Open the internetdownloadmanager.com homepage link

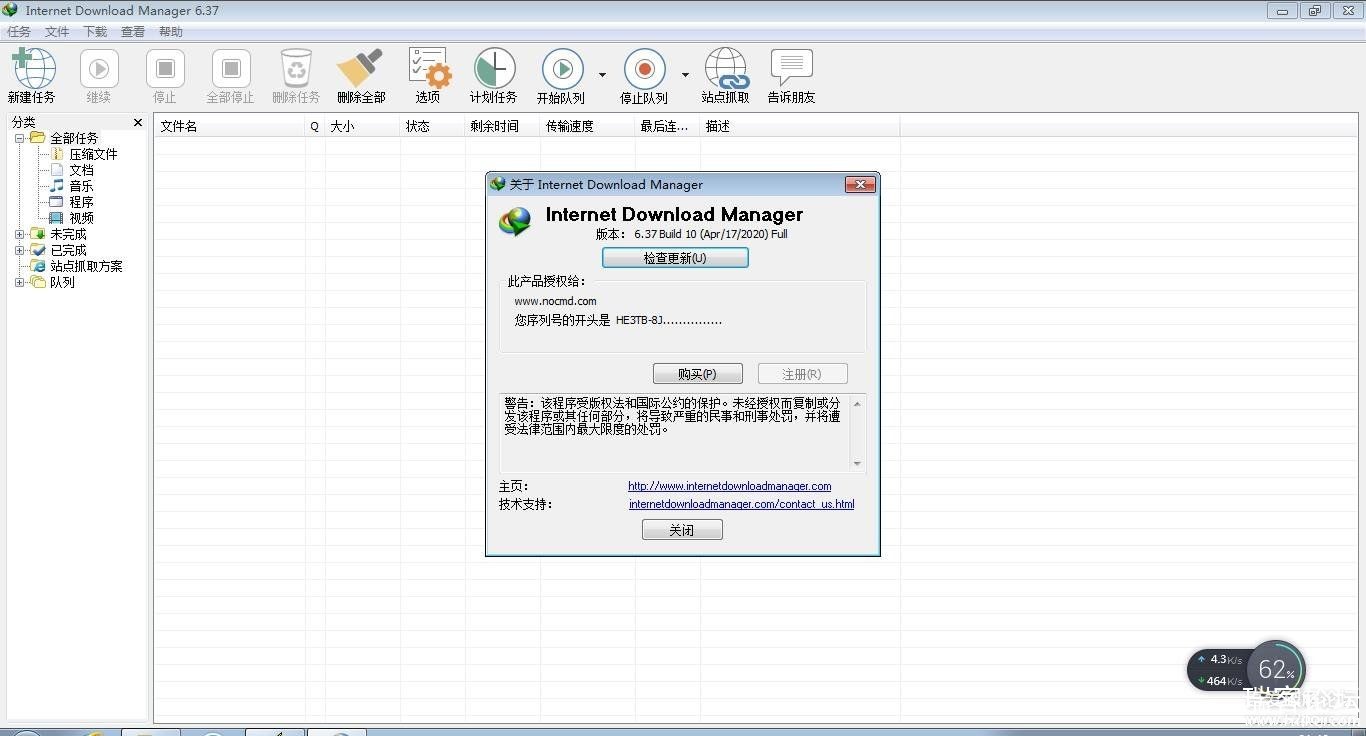[x=730, y=486]
